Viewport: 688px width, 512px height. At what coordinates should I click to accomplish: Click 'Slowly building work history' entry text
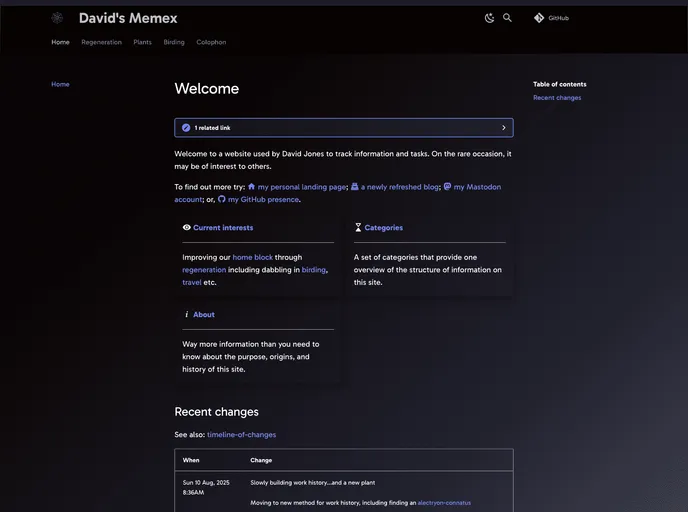312,483
